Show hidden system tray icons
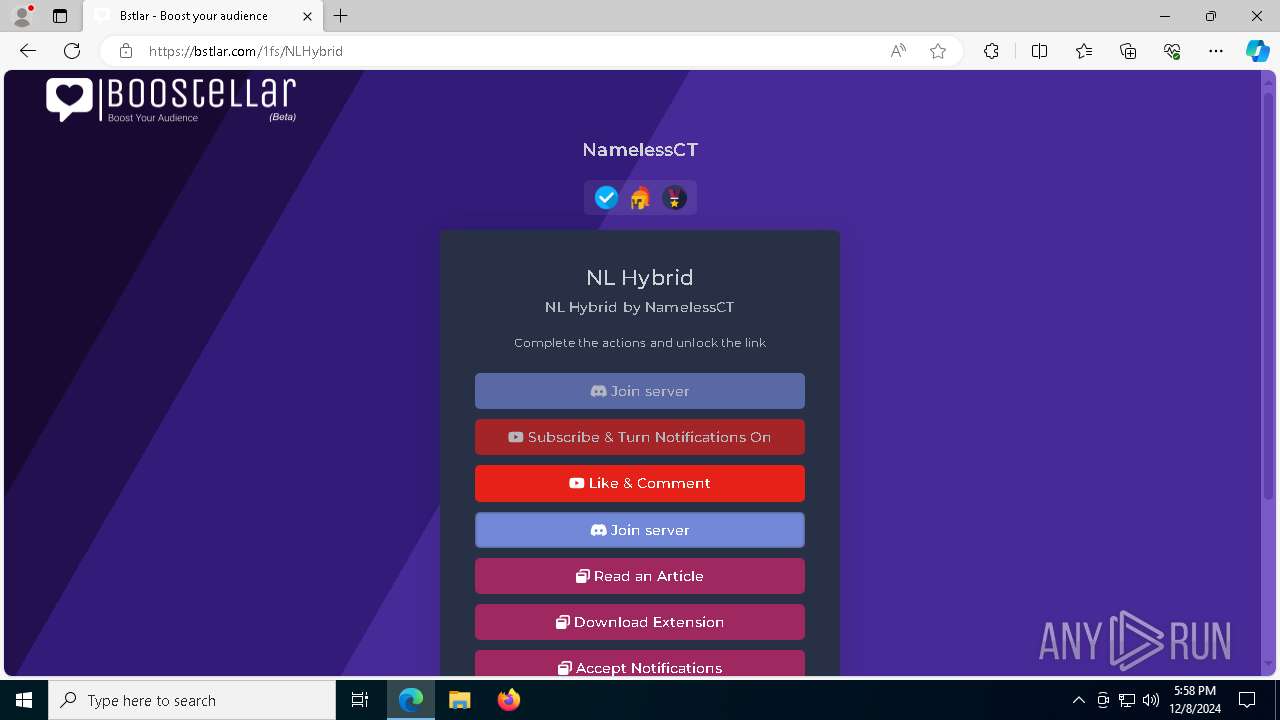The width and height of the screenshot is (1280, 720). [x=1079, y=700]
